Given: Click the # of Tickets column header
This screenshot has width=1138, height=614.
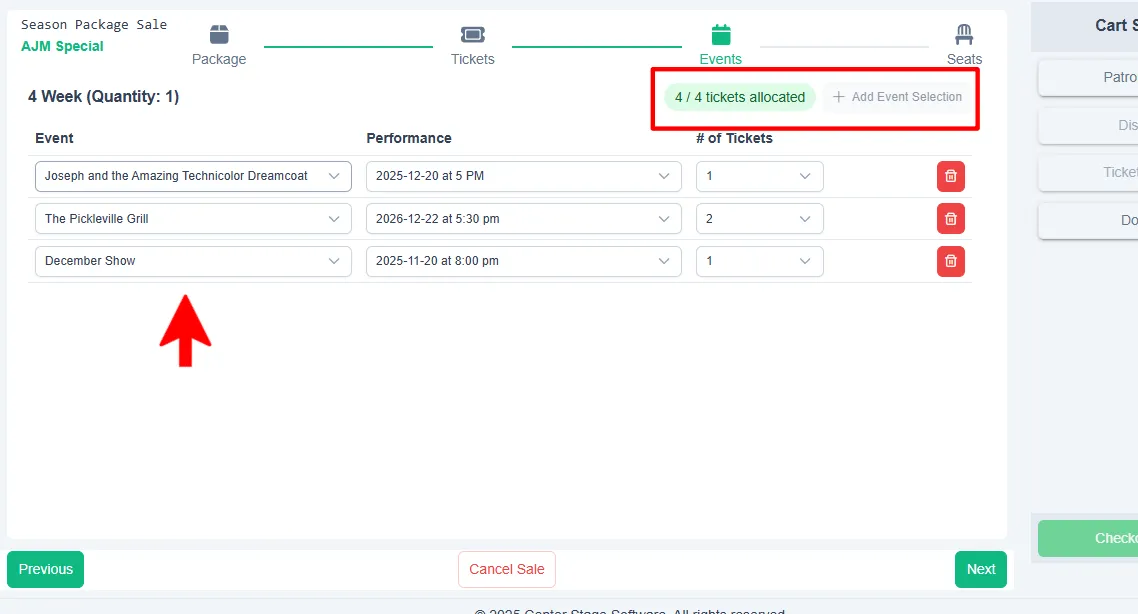Looking at the screenshot, I should pos(734,138).
